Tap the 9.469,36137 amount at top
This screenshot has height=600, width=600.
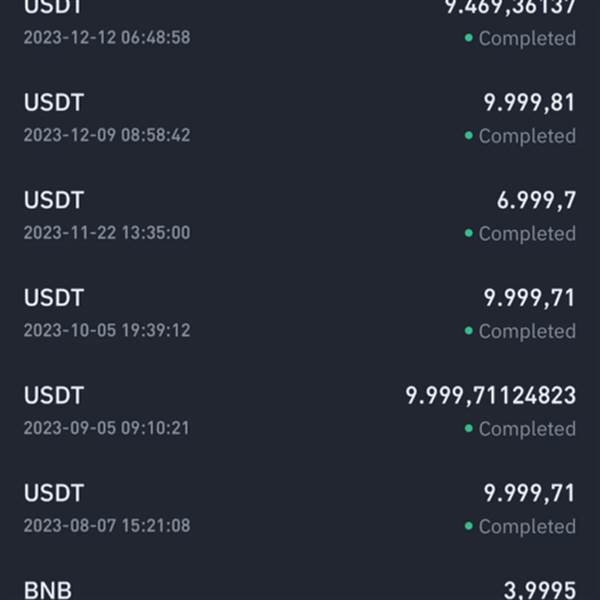pos(510,8)
